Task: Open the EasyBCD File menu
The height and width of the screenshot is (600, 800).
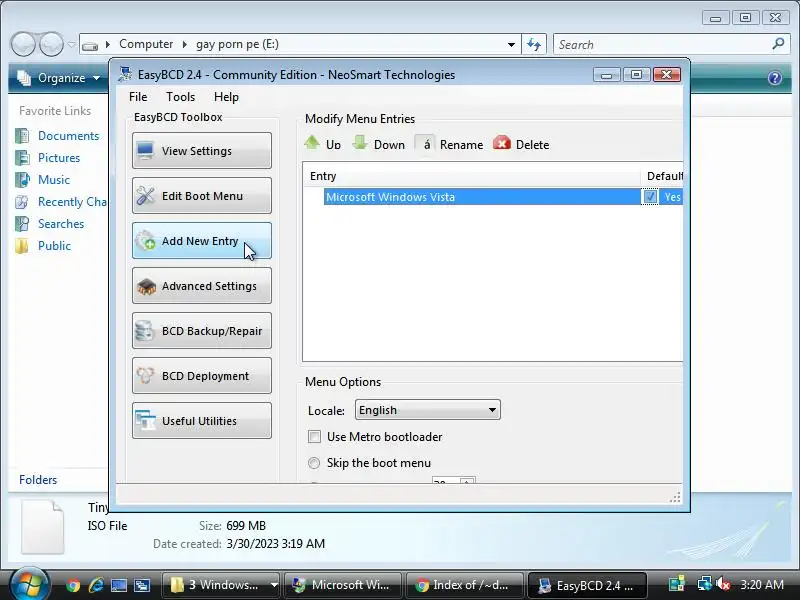Action: point(138,97)
